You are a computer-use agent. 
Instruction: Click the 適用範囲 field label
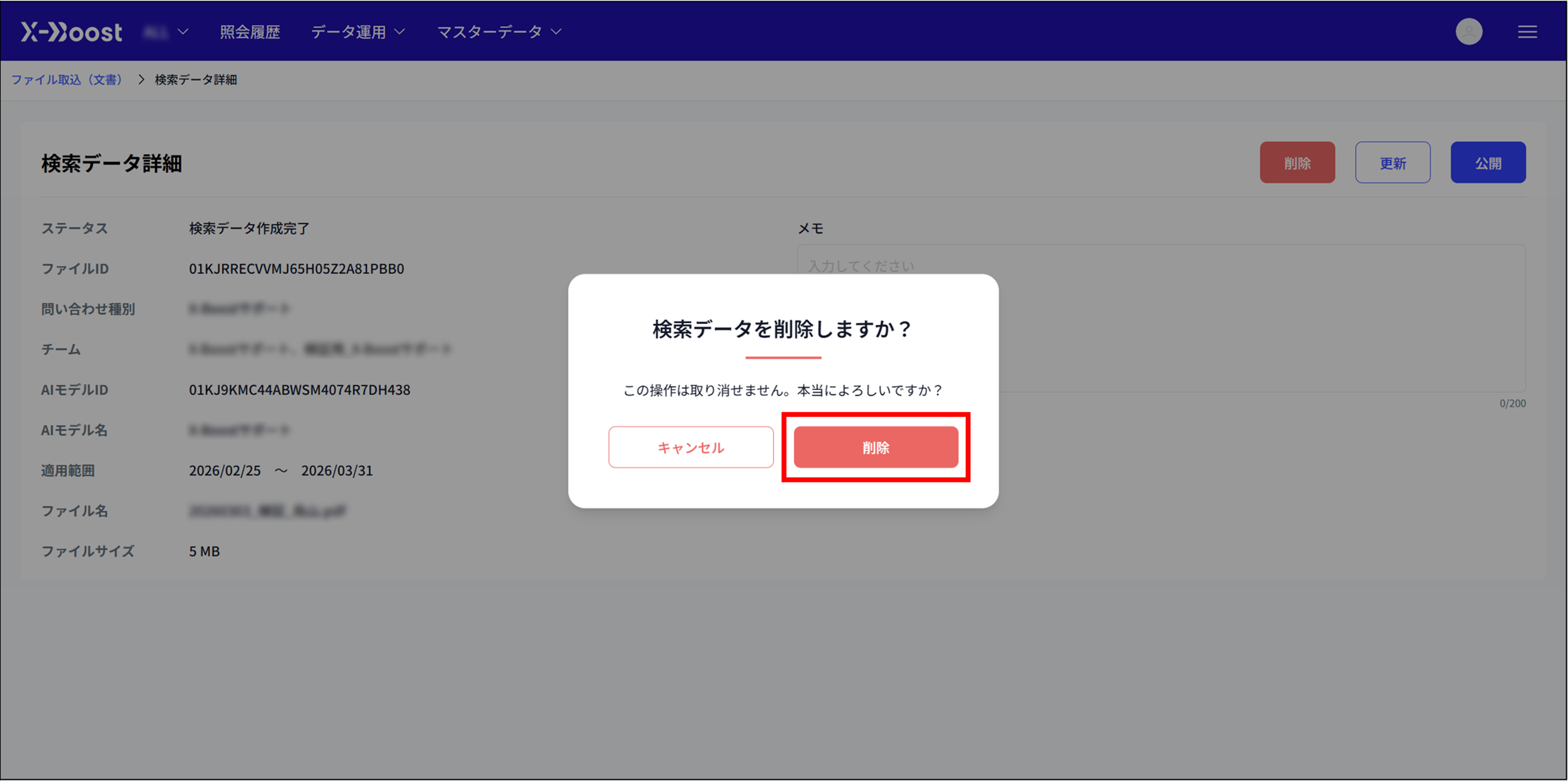click(x=68, y=471)
